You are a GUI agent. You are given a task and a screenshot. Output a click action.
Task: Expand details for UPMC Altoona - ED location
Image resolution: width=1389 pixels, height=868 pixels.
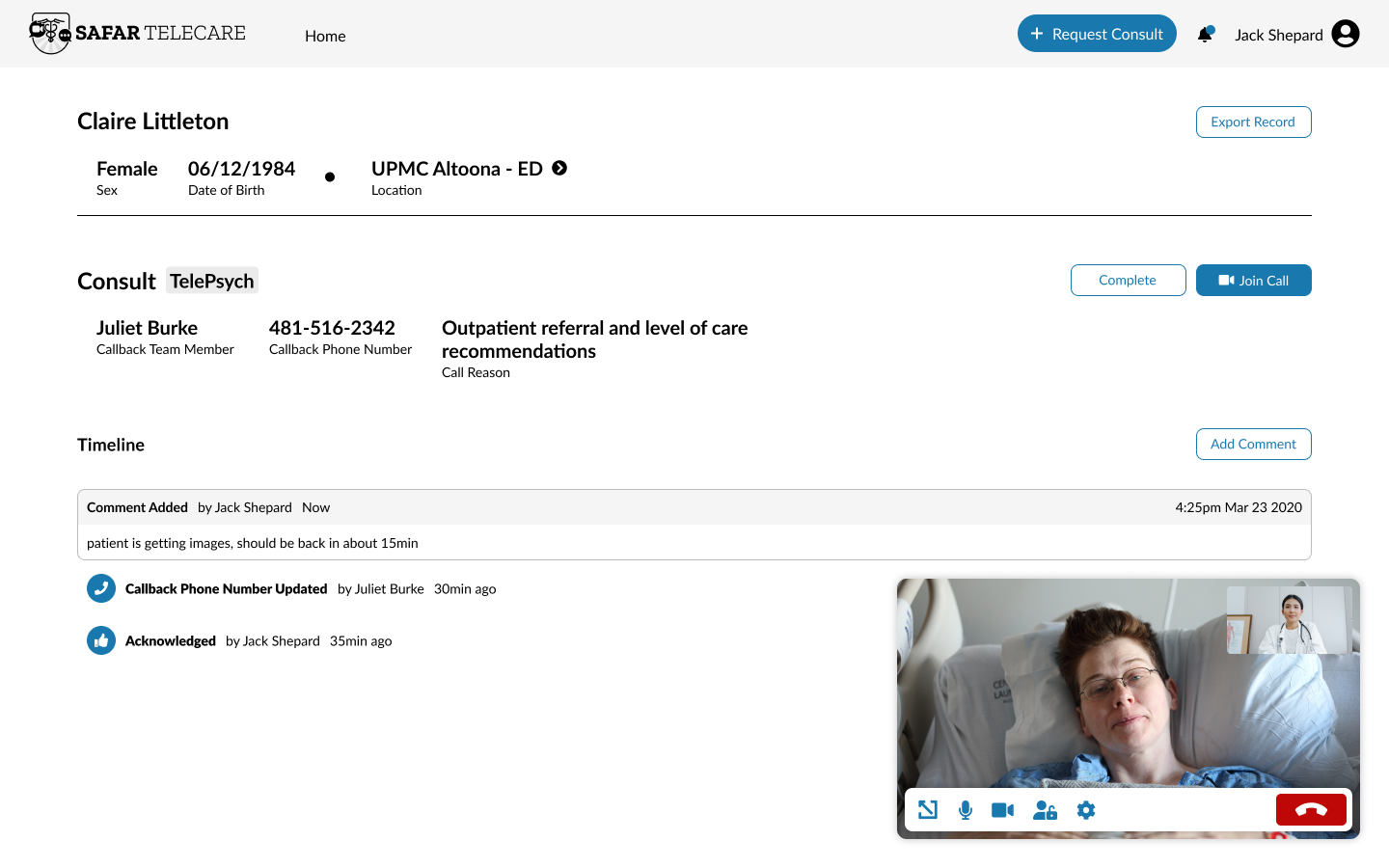[559, 167]
